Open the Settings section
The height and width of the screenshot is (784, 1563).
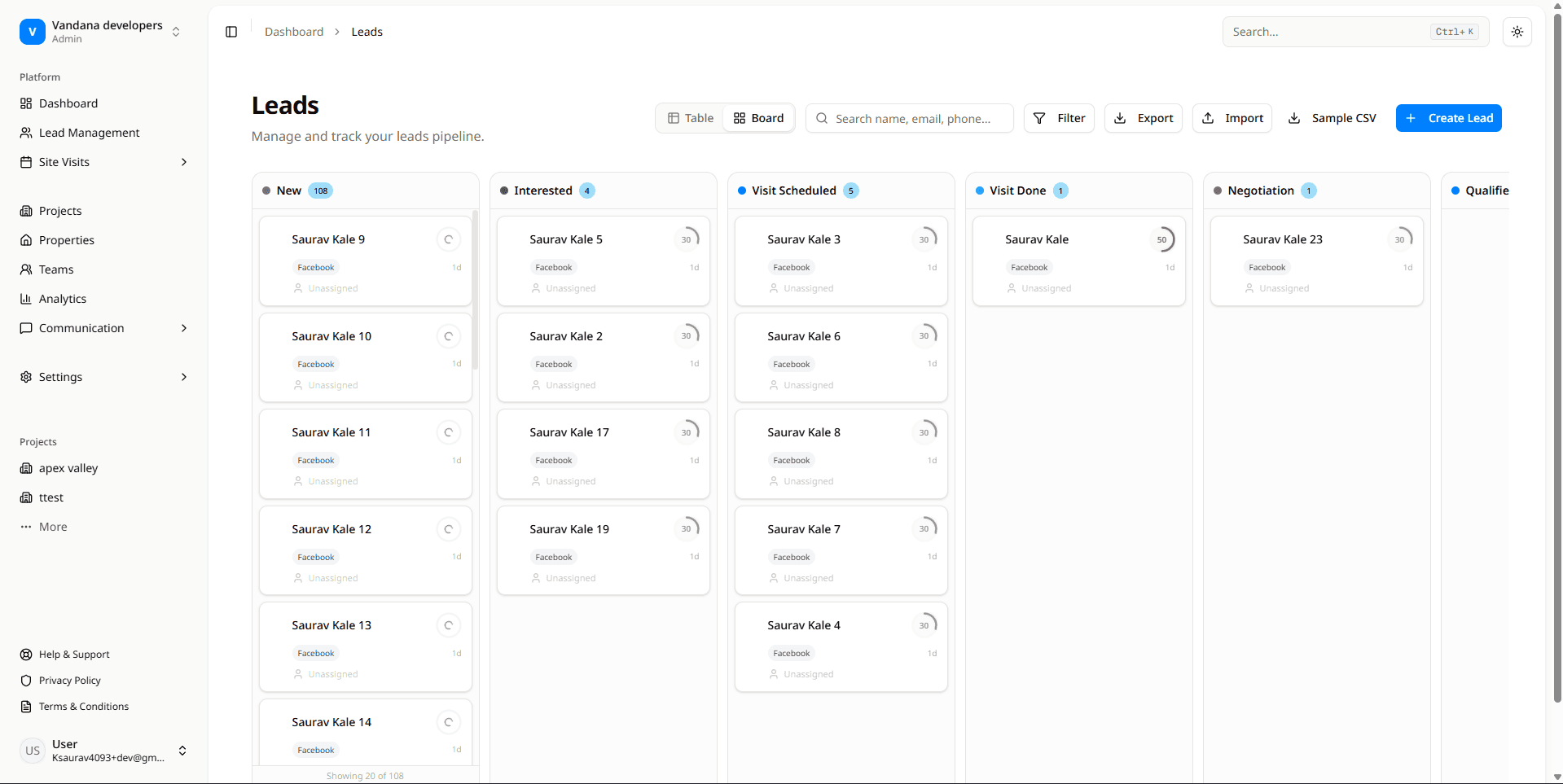pos(61,377)
